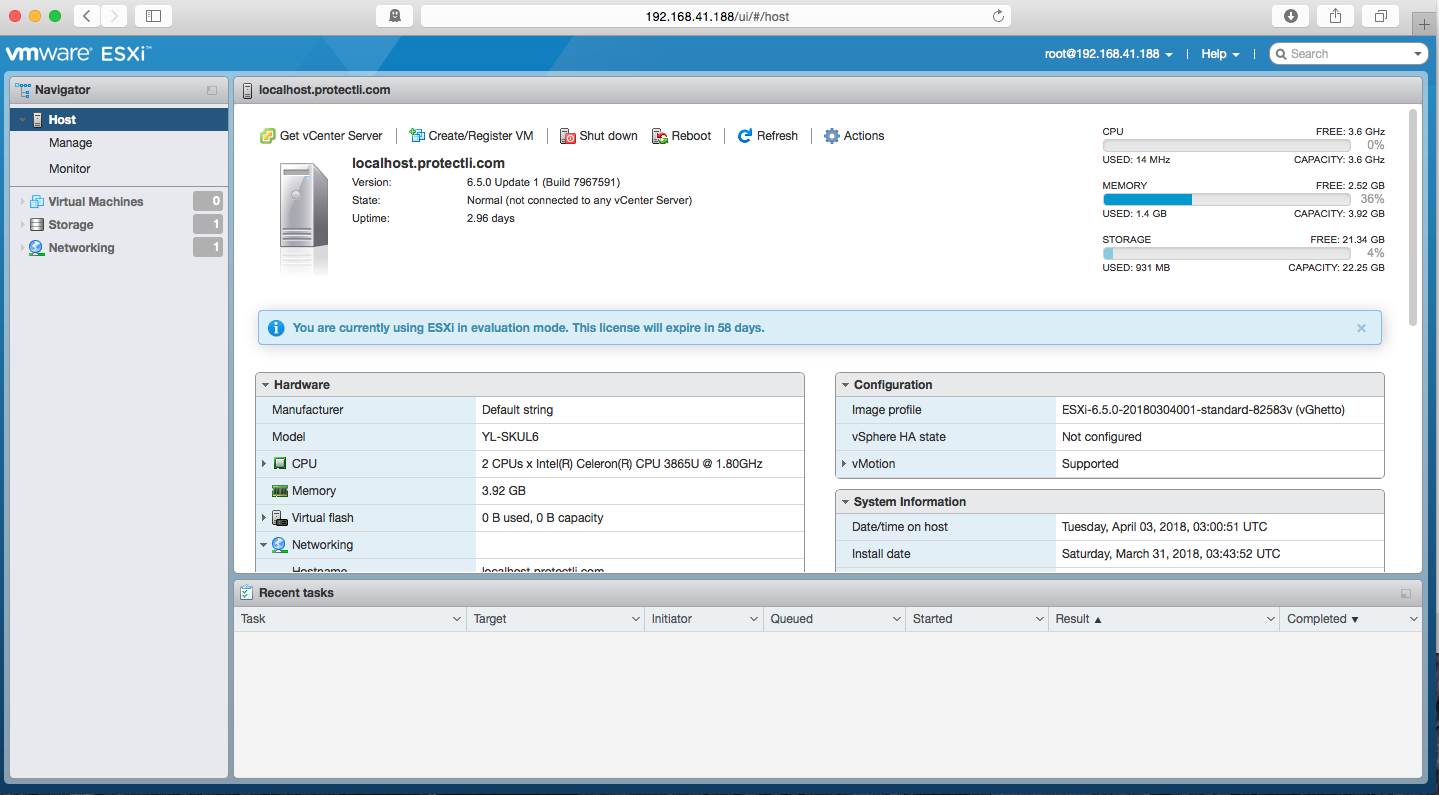The height and width of the screenshot is (795, 1439).
Task: Click the Safari reload page icon
Action: [998, 16]
